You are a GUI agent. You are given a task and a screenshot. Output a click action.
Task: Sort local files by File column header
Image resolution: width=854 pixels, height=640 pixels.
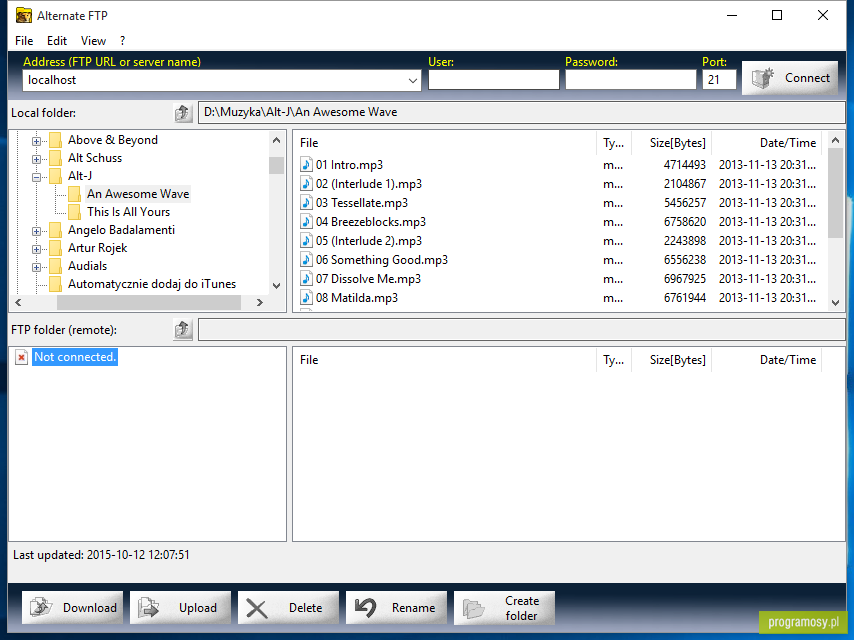[444, 143]
